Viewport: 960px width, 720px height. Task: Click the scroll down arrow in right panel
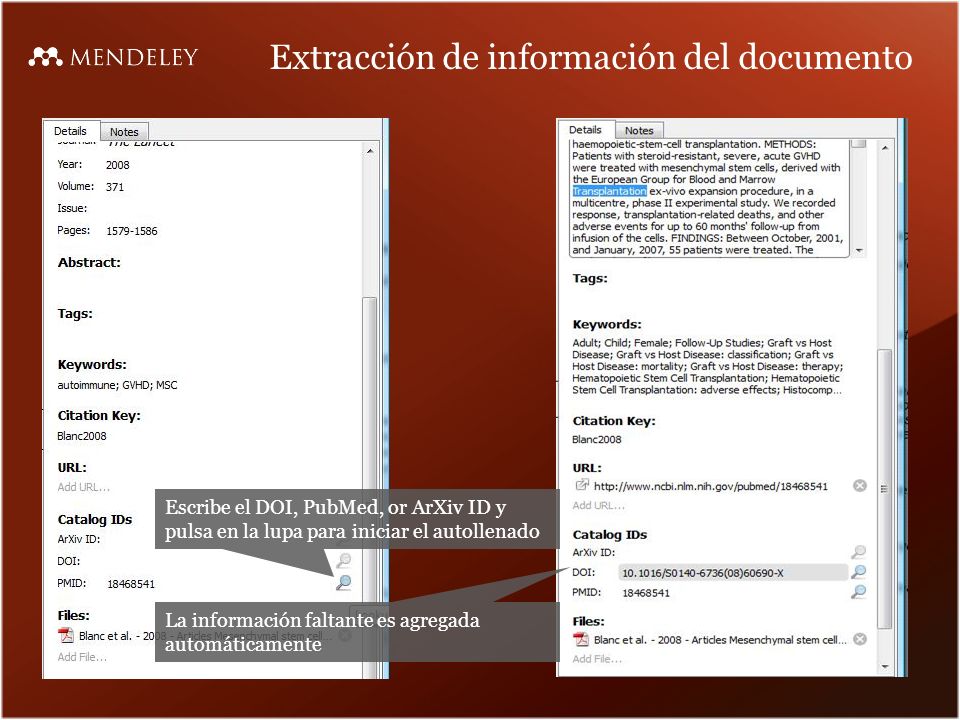pos(885,667)
